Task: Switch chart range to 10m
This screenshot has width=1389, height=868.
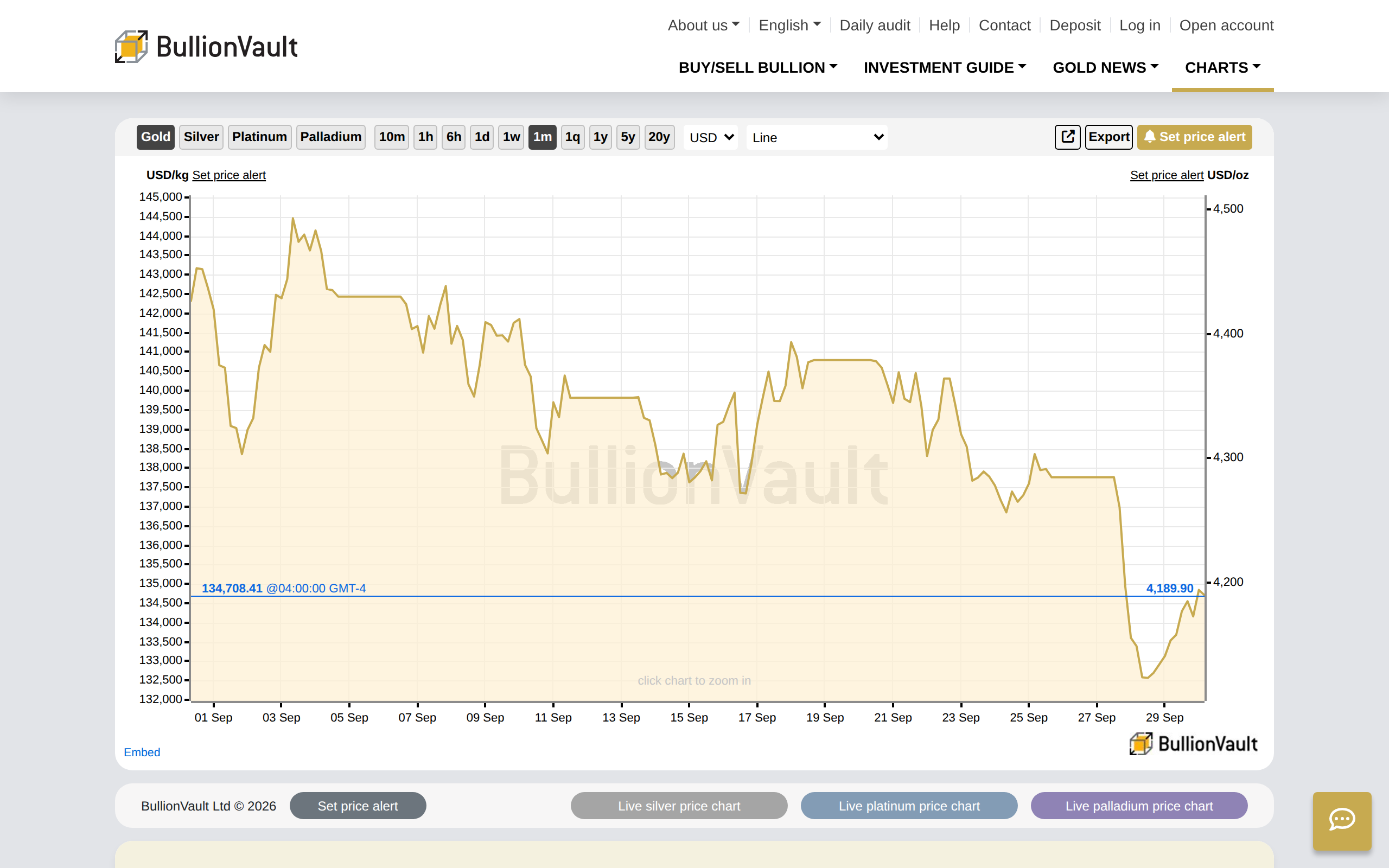Action: click(x=391, y=137)
